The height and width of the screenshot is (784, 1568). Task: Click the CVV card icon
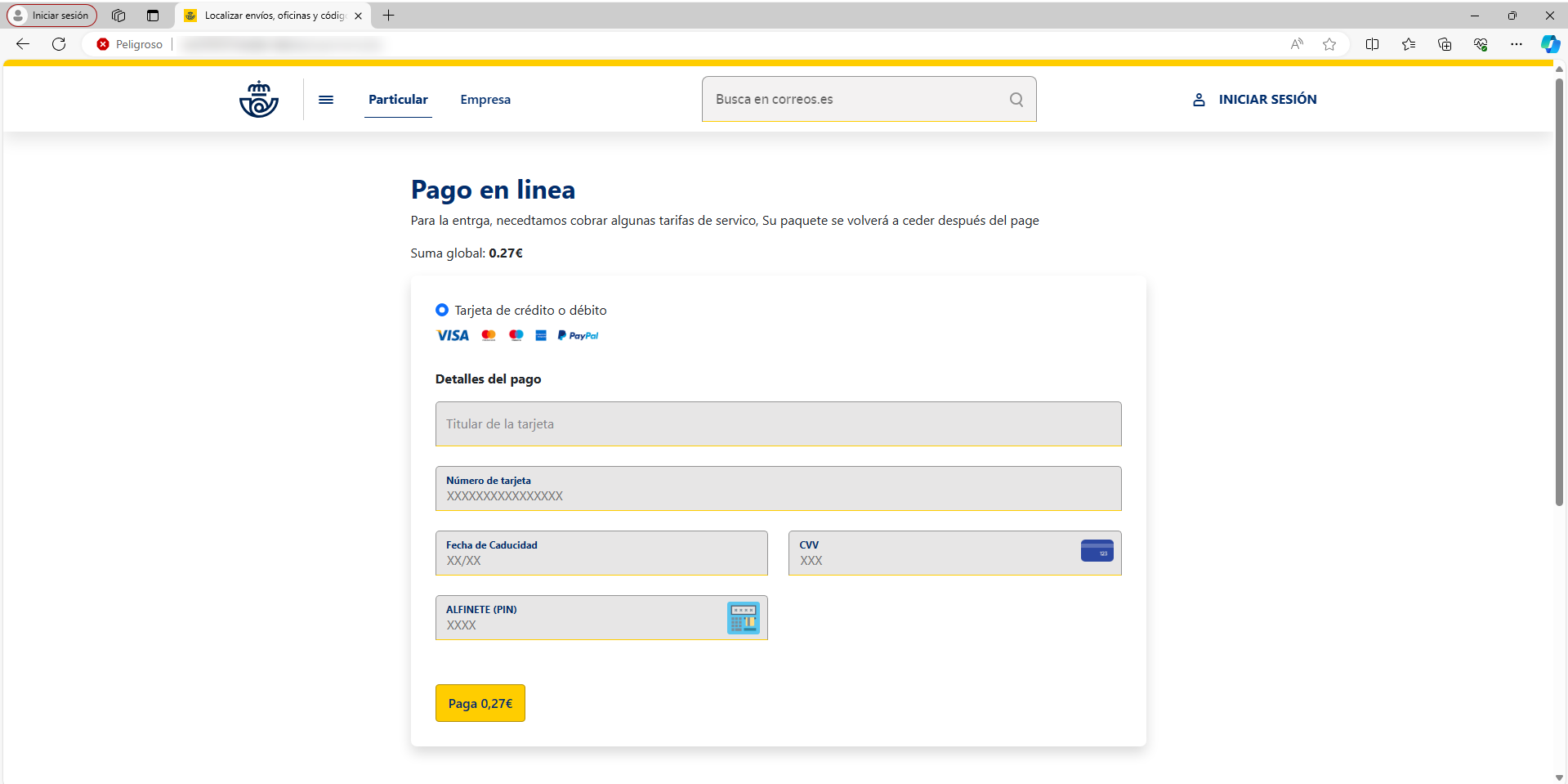pyautogui.click(x=1097, y=551)
